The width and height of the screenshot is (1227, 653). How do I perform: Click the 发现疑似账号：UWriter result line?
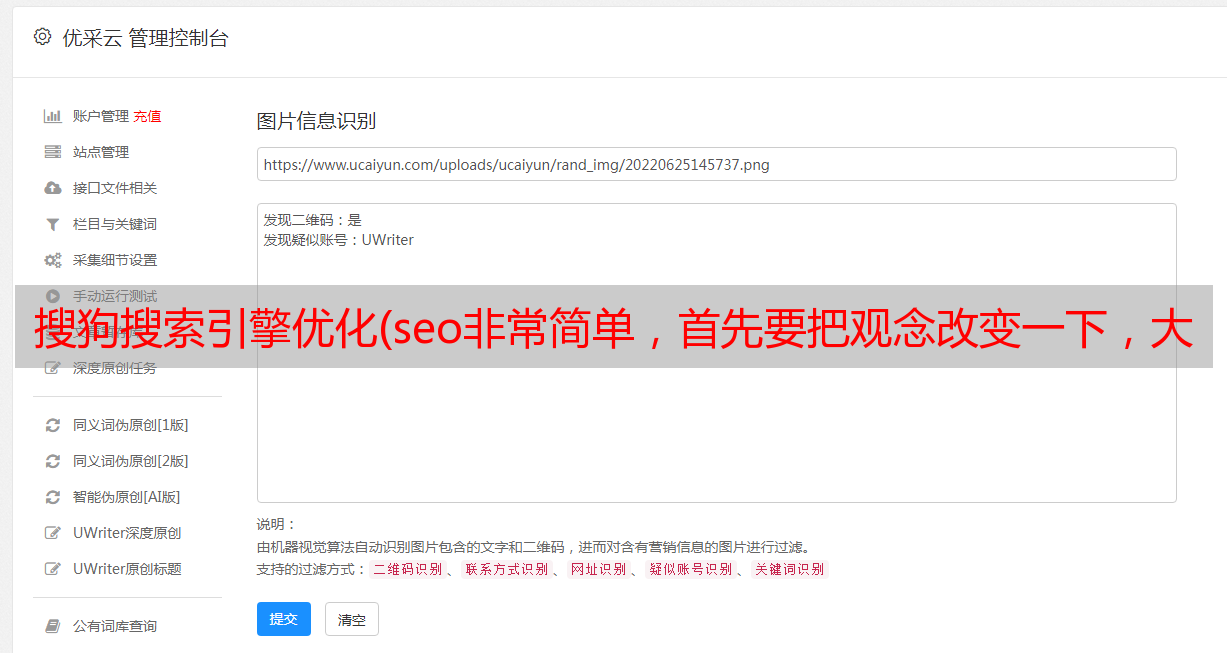(339, 240)
